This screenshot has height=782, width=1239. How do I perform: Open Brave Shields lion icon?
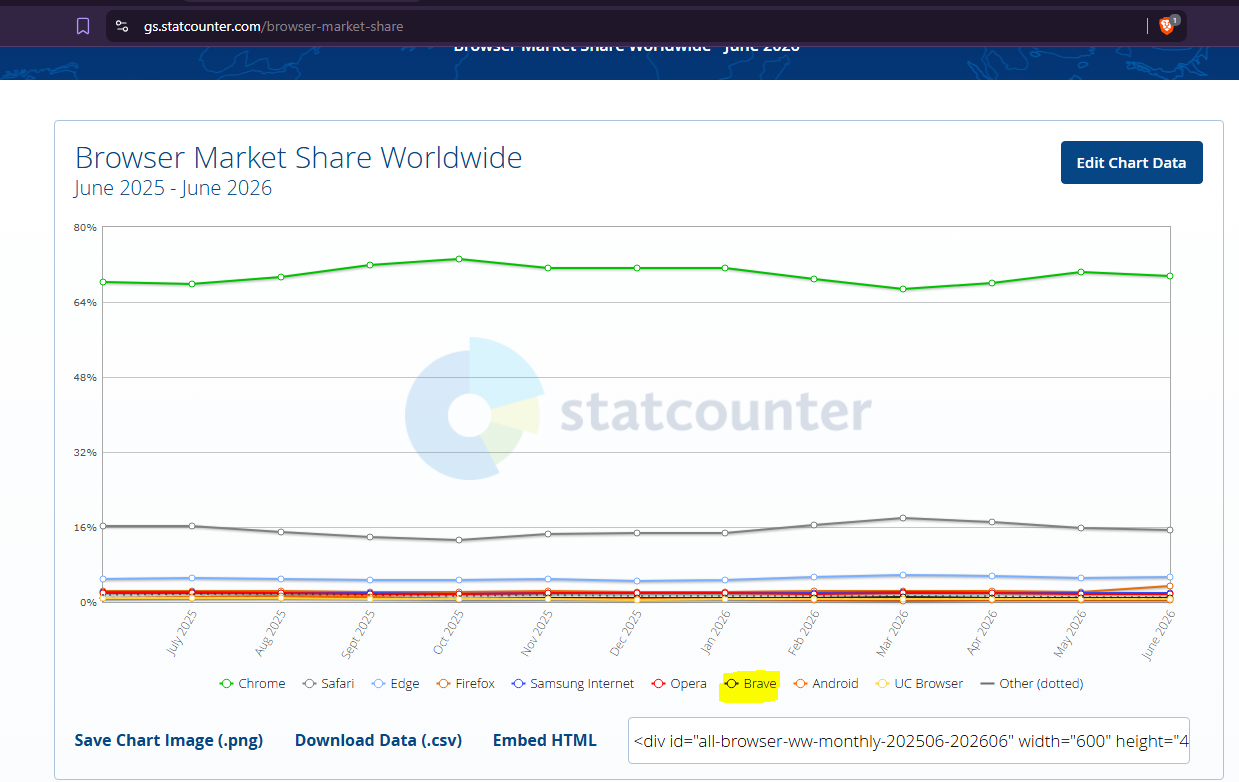(1167, 26)
